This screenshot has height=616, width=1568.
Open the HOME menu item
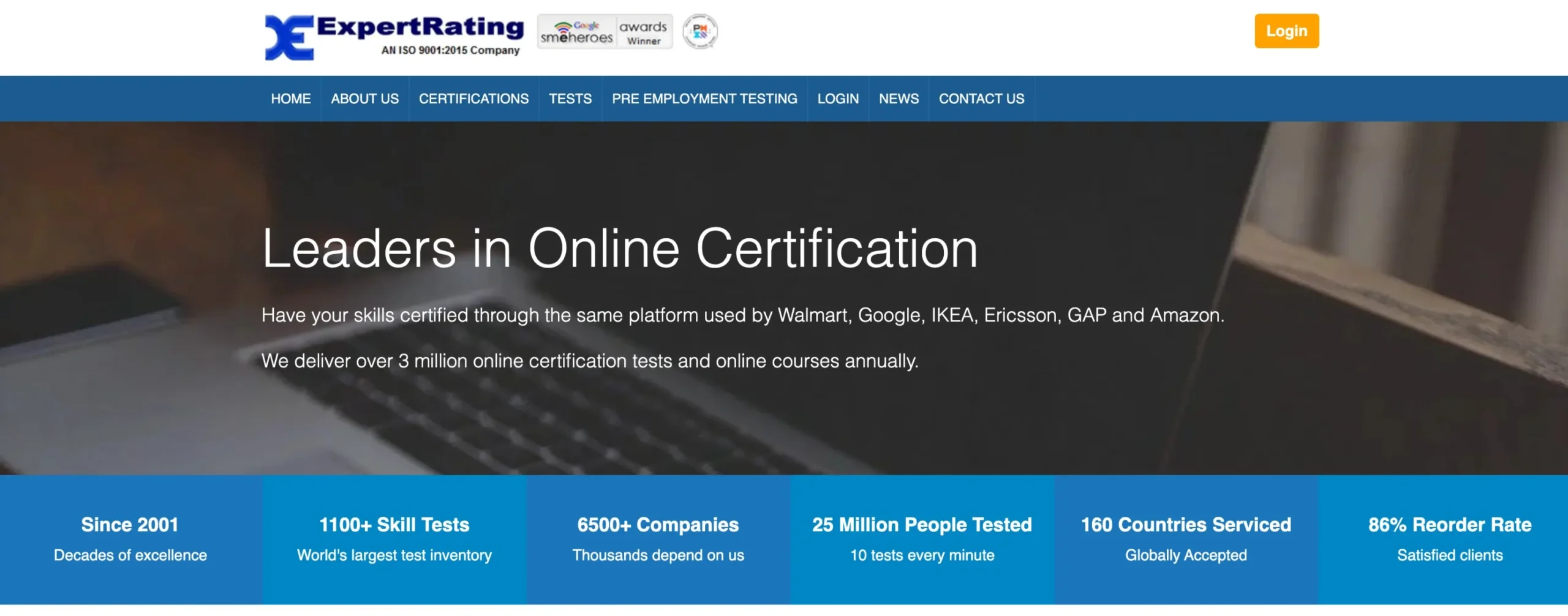(x=290, y=99)
